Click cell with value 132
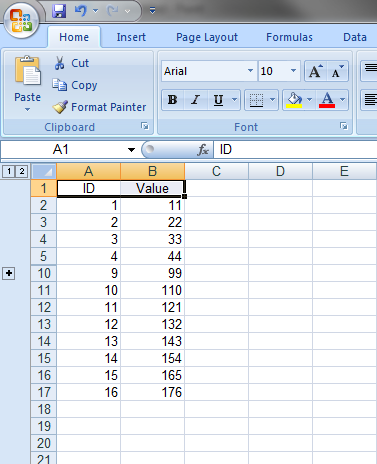Viewport: 377px width, 464px height. click(152, 324)
